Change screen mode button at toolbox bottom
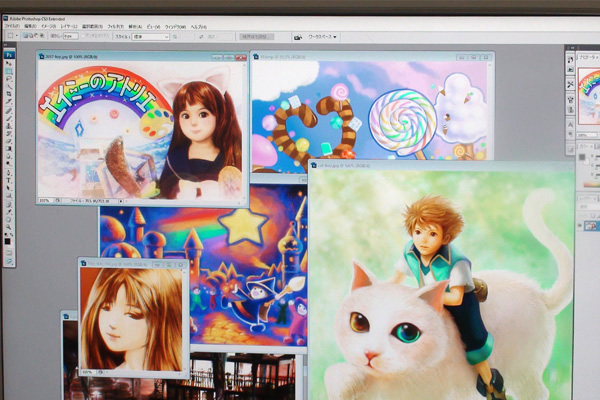Screen dimensions: 600x400 tap(9, 262)
